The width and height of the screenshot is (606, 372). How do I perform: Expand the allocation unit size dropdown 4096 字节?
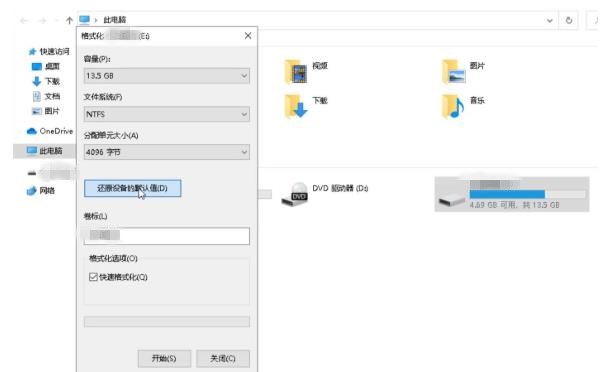(167, 152)
